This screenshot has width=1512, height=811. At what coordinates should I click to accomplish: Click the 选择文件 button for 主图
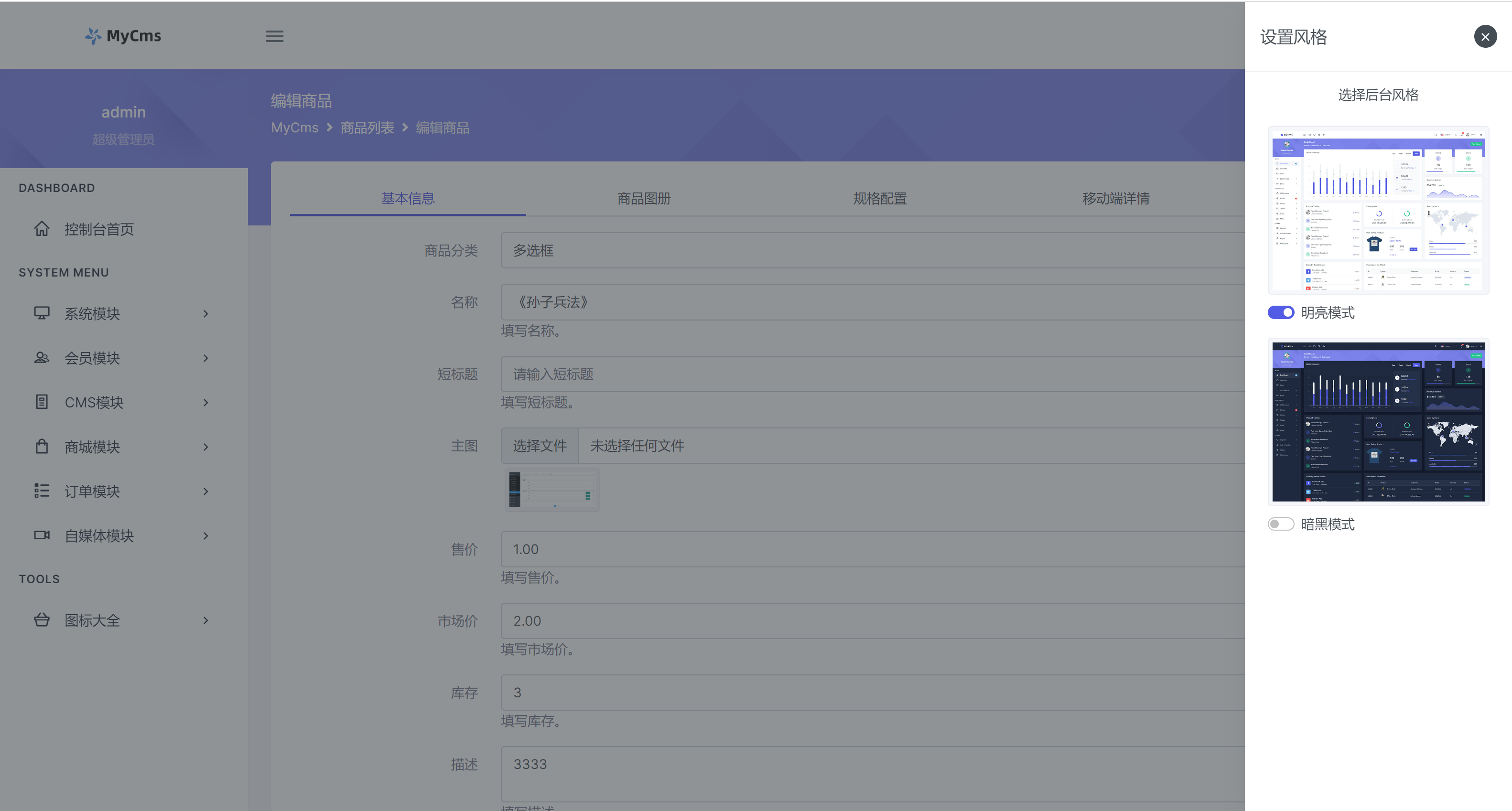pos(540,446)
